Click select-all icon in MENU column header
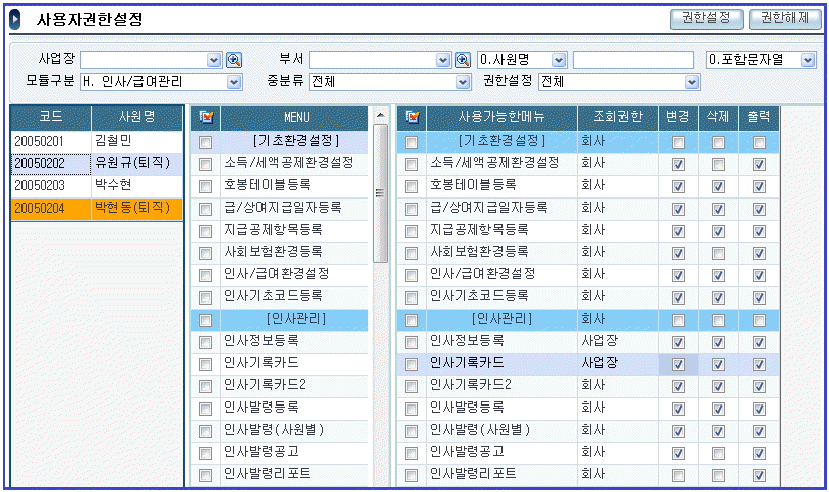 [x=206, y=117]
